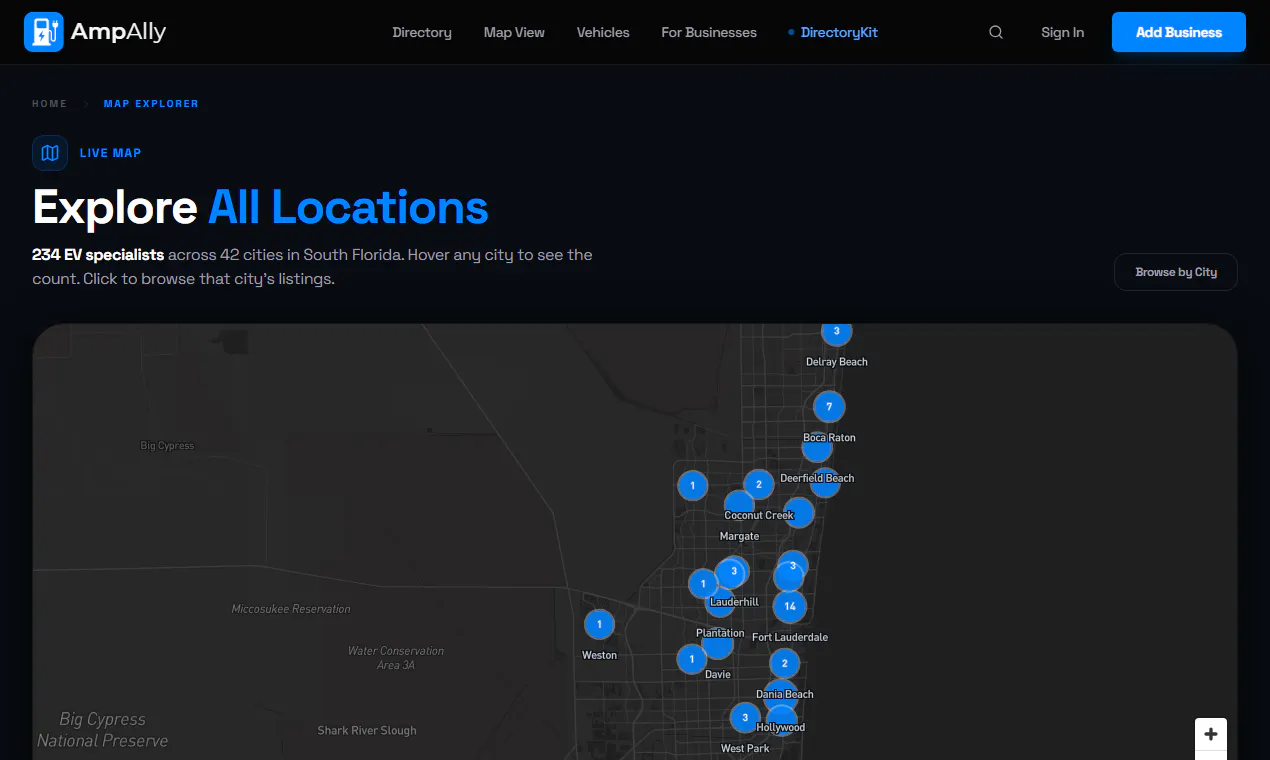The height and width of the screenshot is (760, 1270).
Task: Click the Margate map label
Action: coord(740,537)
